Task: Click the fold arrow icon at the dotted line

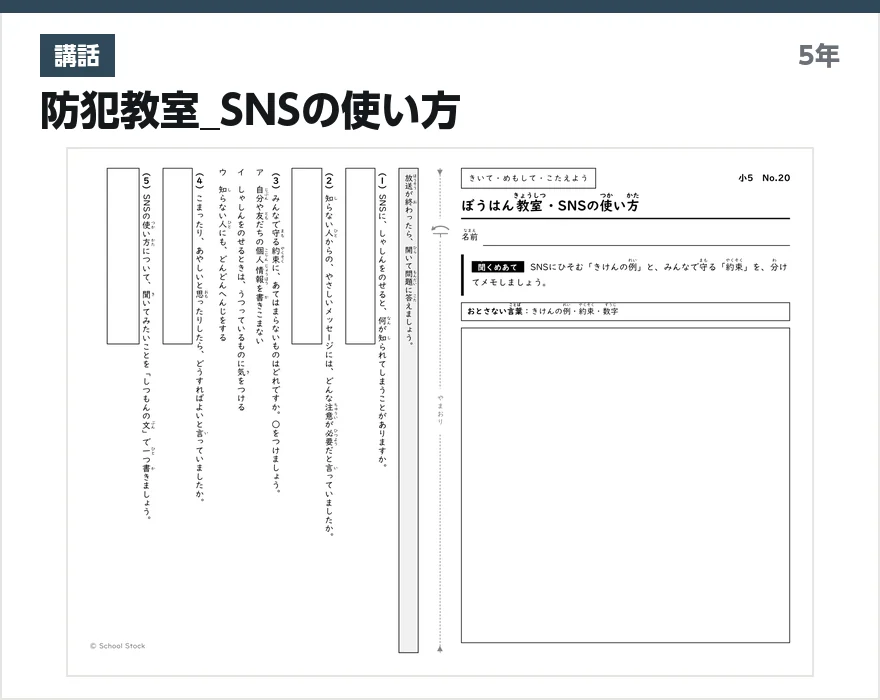Action: tap(441, 230)
